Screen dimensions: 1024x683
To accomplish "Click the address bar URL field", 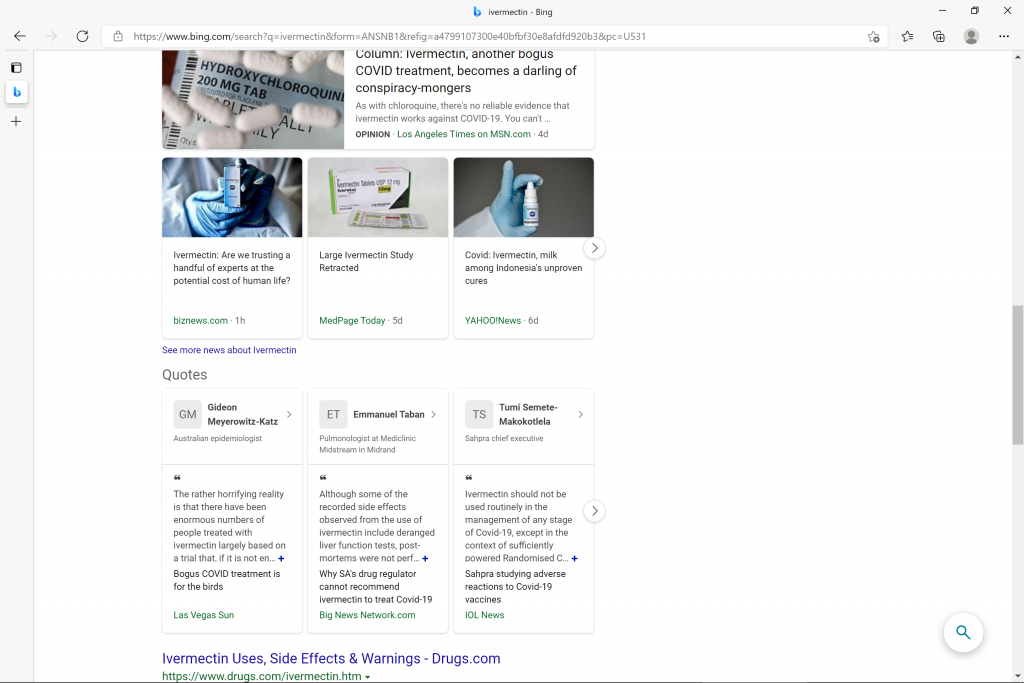I will coord(496,37).
